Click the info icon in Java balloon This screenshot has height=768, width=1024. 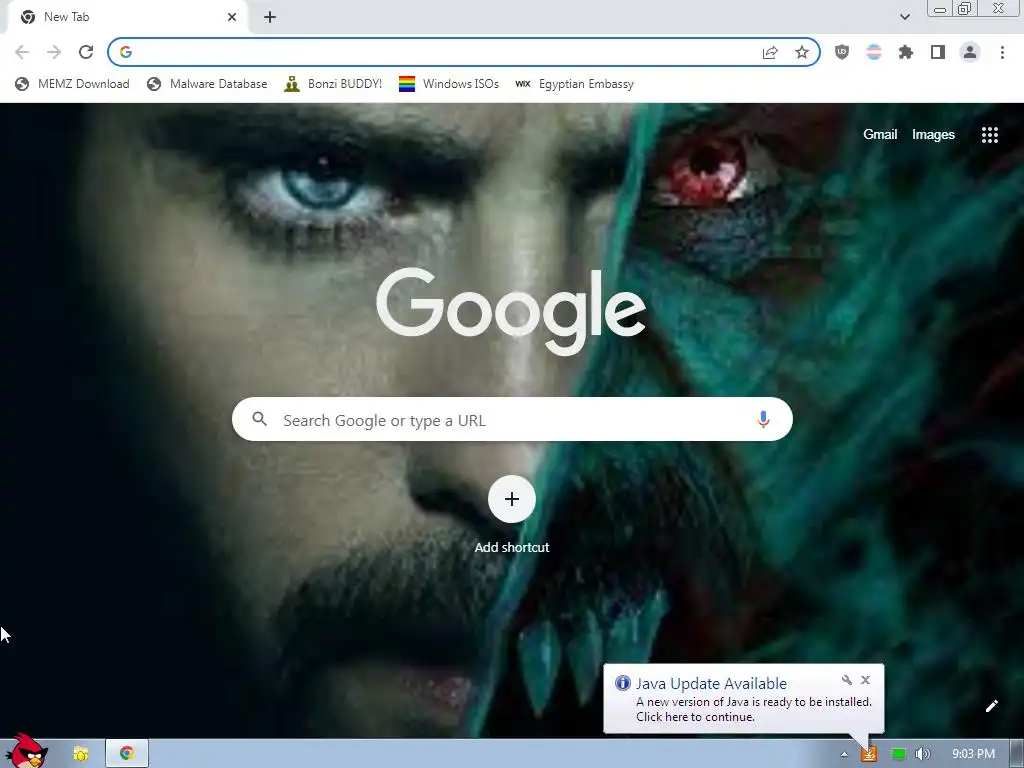point(622,683)
